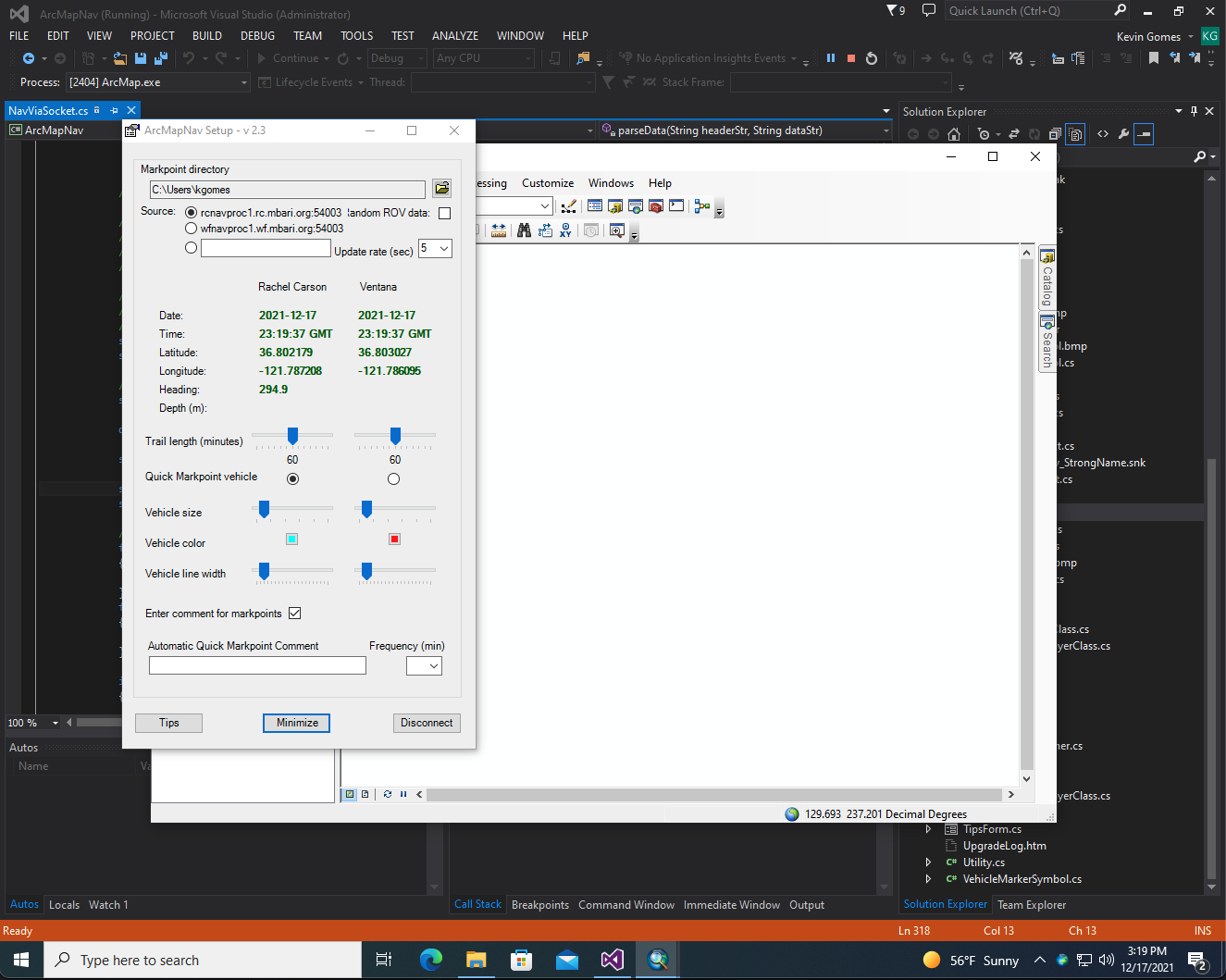Open the Catalog side panel in ArcMap
The width and height of the screenshot is (1226, 980).
click(1047, 277)
